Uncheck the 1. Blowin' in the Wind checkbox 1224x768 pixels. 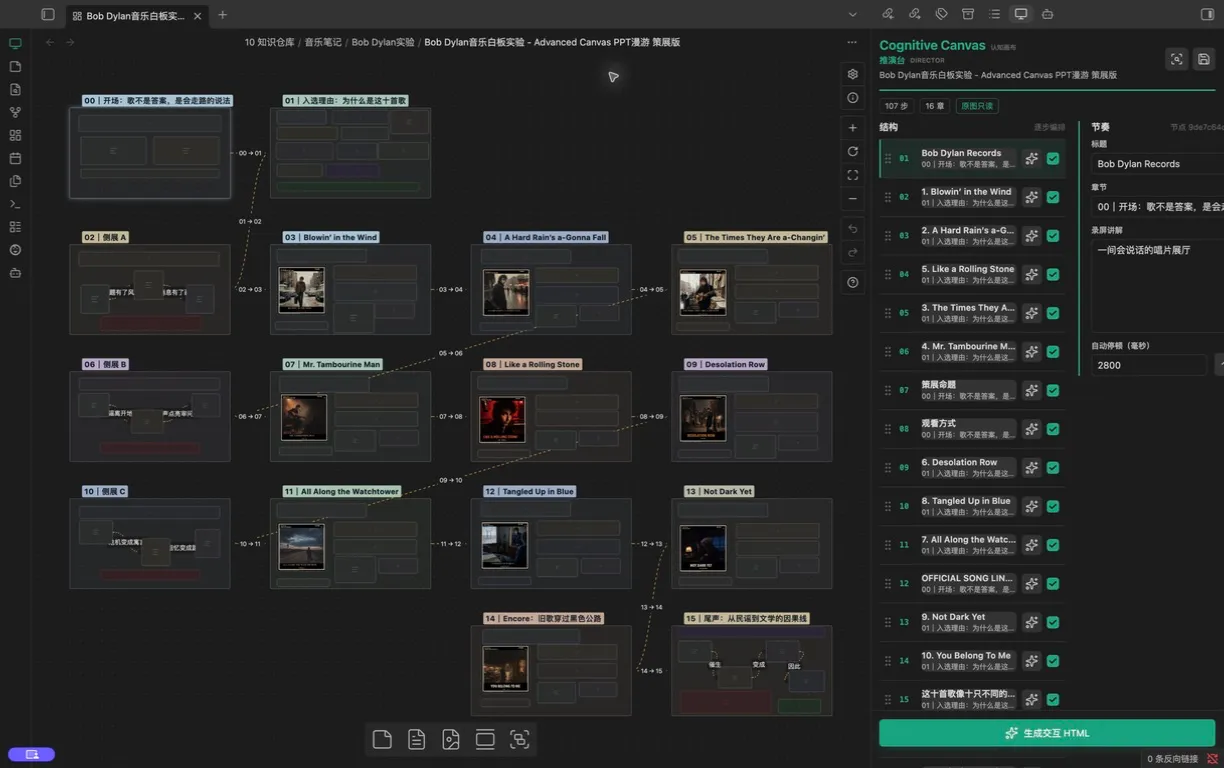point(1053,197)
